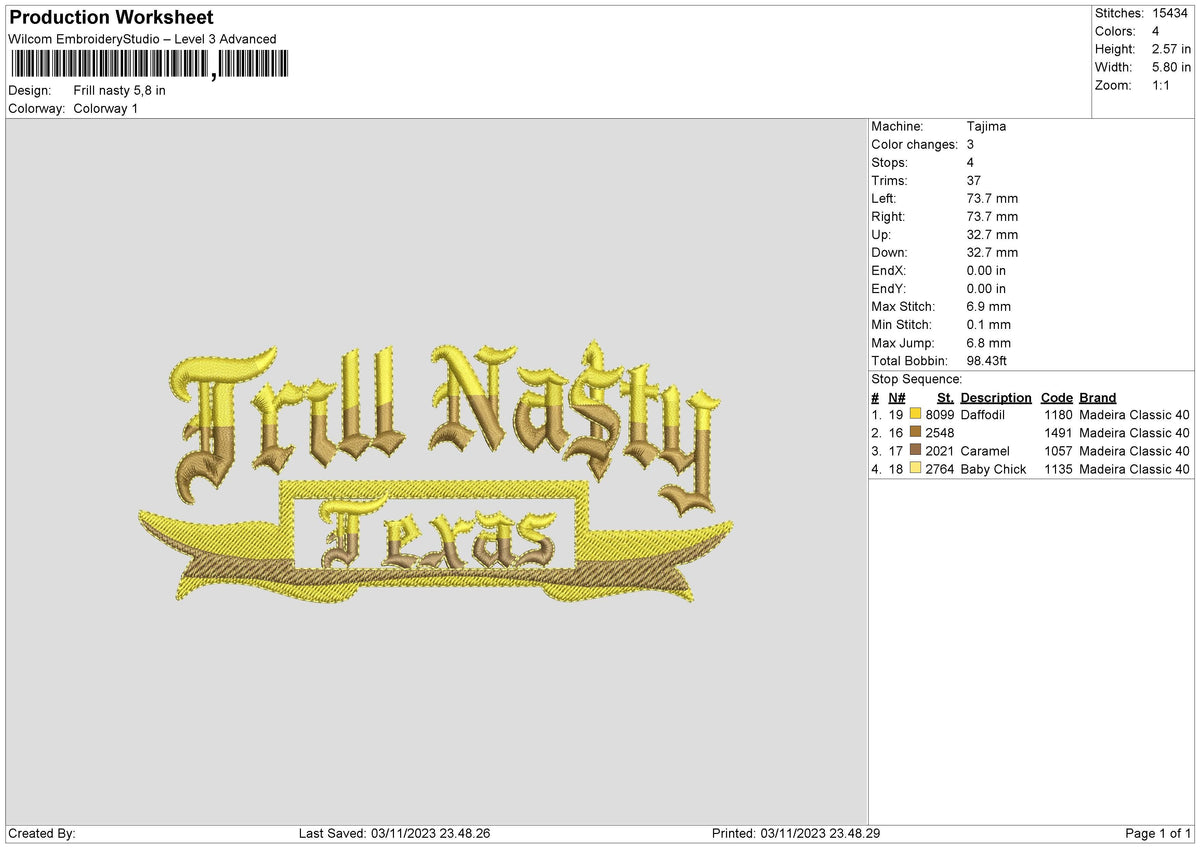Screen dimensions: 1200x848
Task: Click the Min Stitch value 0.1 mm
Action: 989,325
